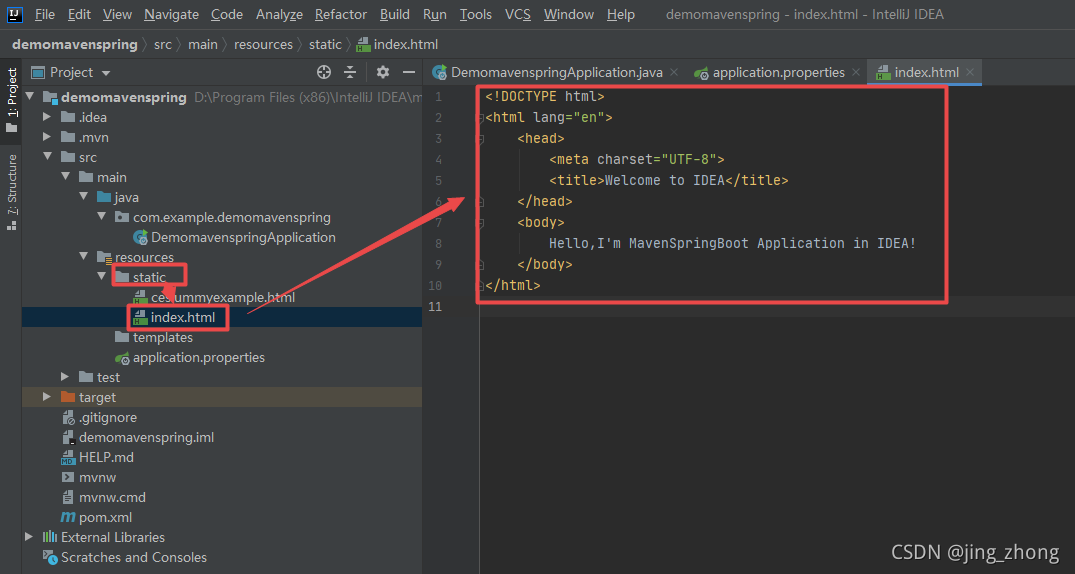
Task: Click static breadcrumb in navigation bar
Action: coord(325,45)
